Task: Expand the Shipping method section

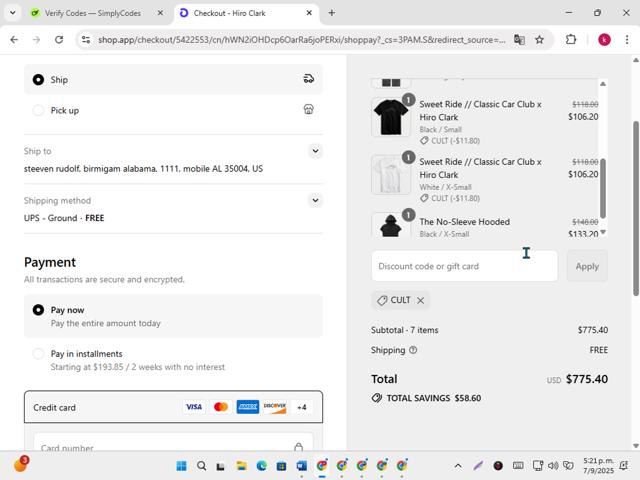Action: 315,200
